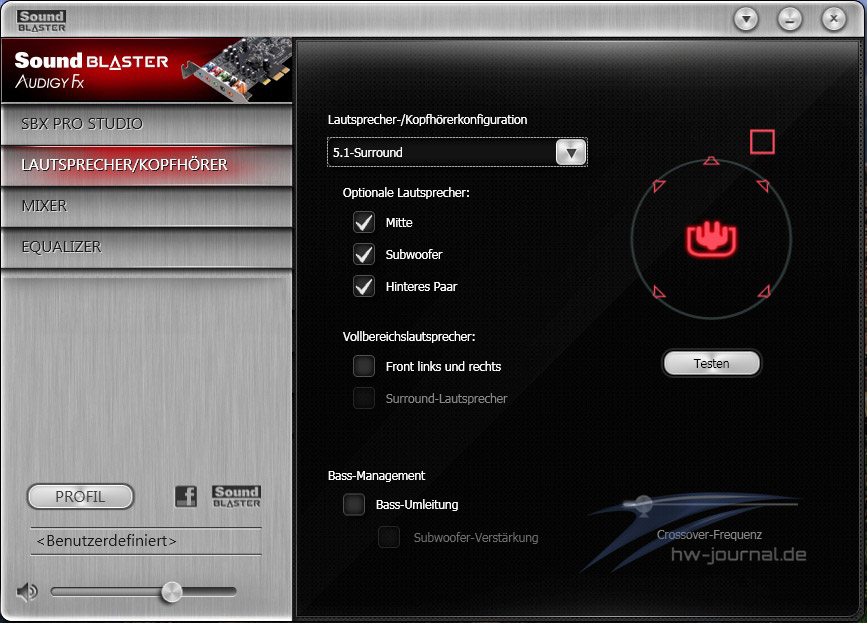This screenshot has height=623, width=867.
Task: Click the front right speaker triangle
Action: pyautogui.click(x=763, y=185)
